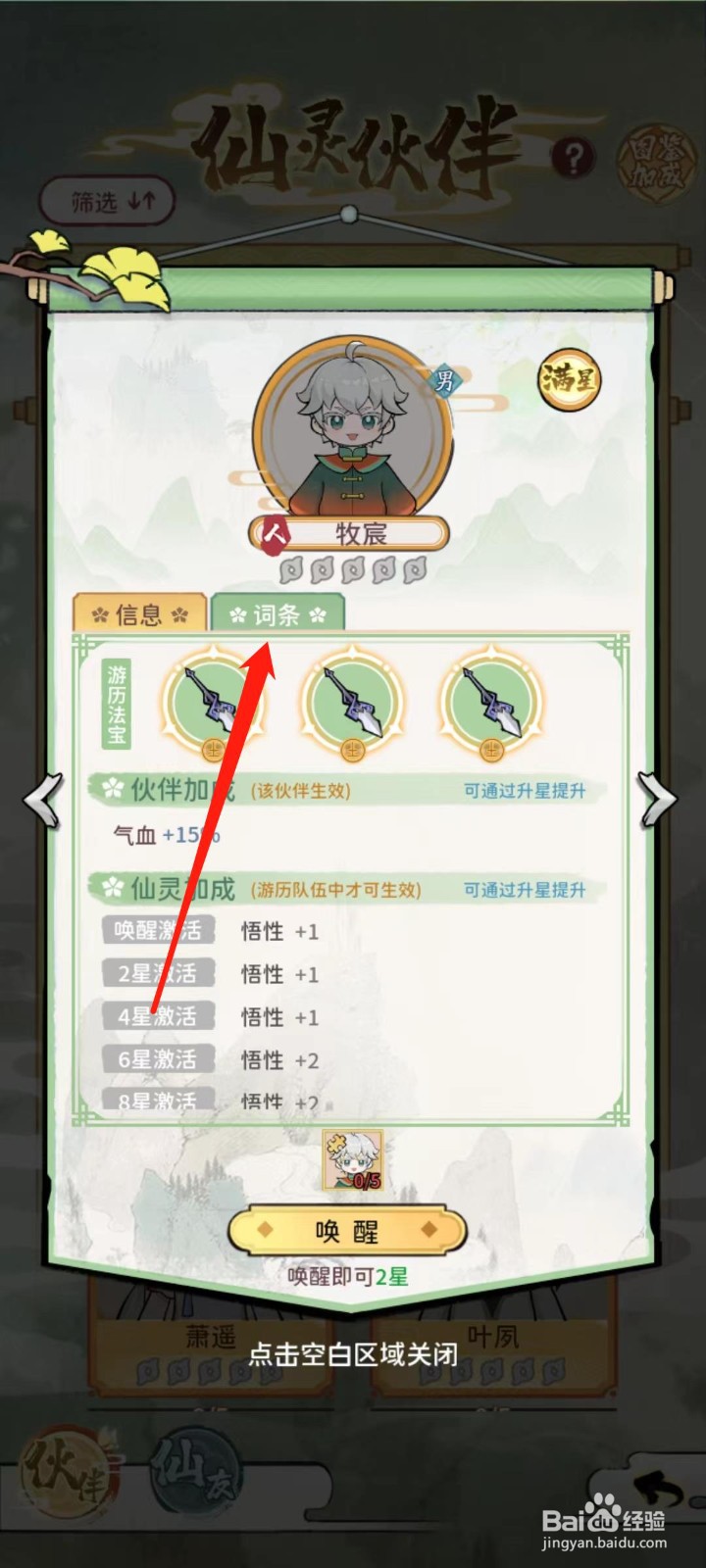Open the 筛选 sort filter
This screenshot has width=706, height=1568.
pos(107,202)
